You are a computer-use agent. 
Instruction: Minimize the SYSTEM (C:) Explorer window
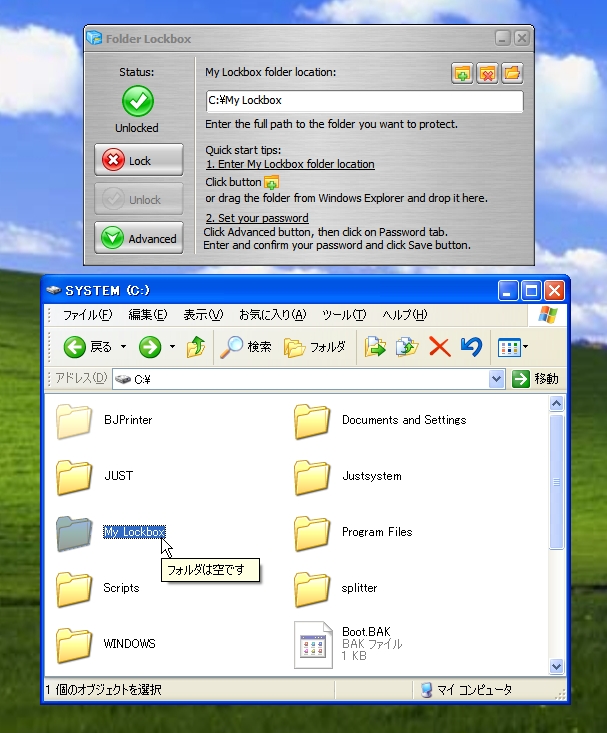508,291
